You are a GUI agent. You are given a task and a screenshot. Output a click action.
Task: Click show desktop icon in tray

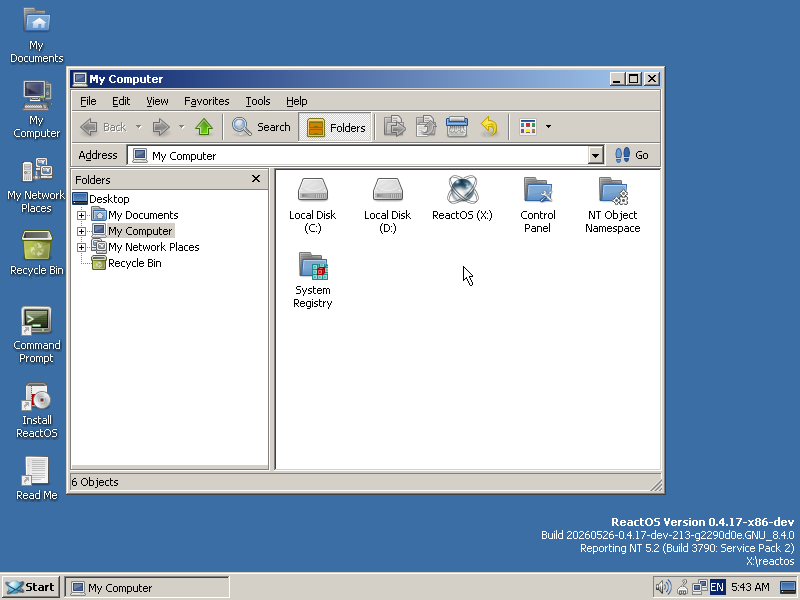[788, 588]
